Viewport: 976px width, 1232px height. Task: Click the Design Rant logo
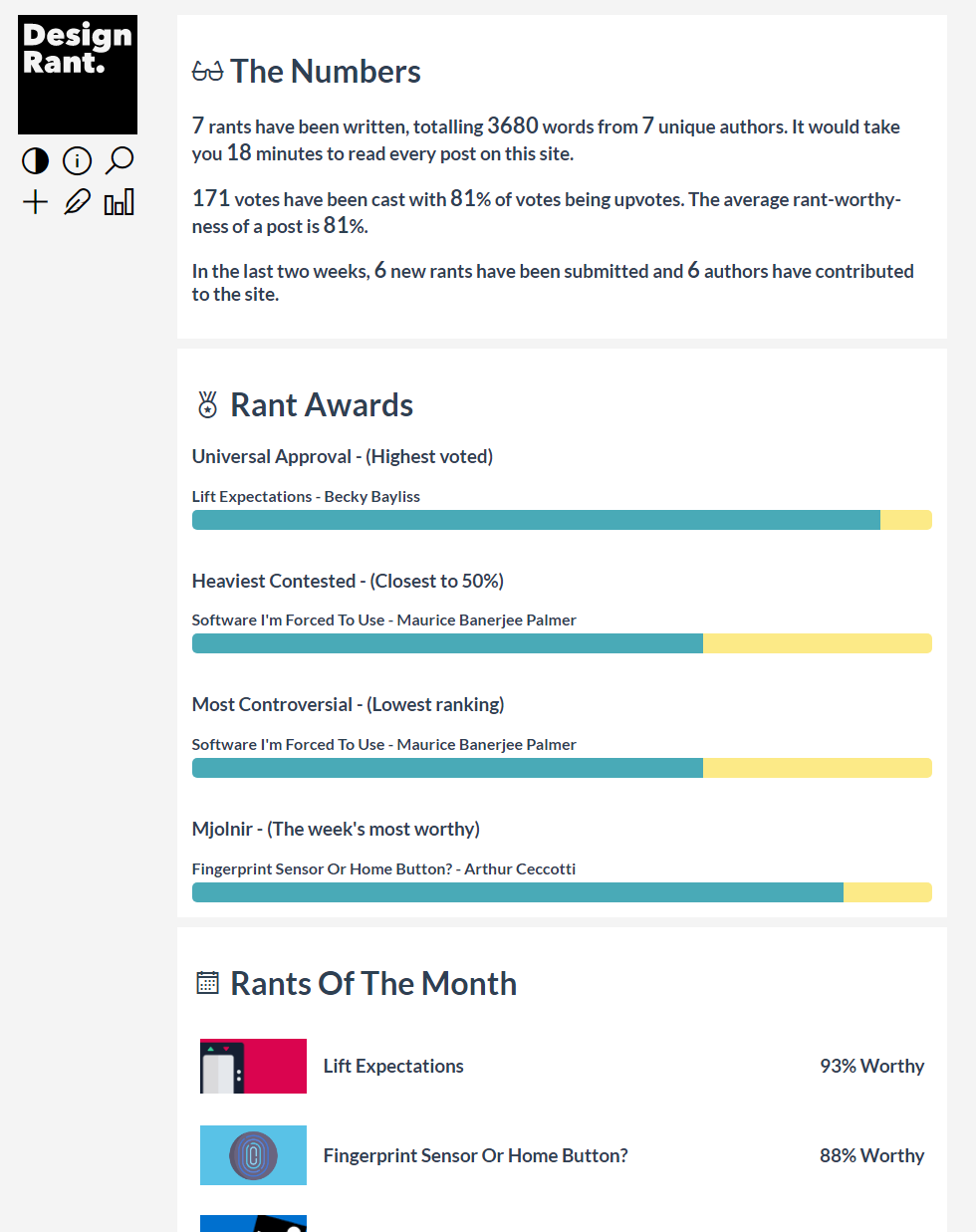[x=77, y=75]
